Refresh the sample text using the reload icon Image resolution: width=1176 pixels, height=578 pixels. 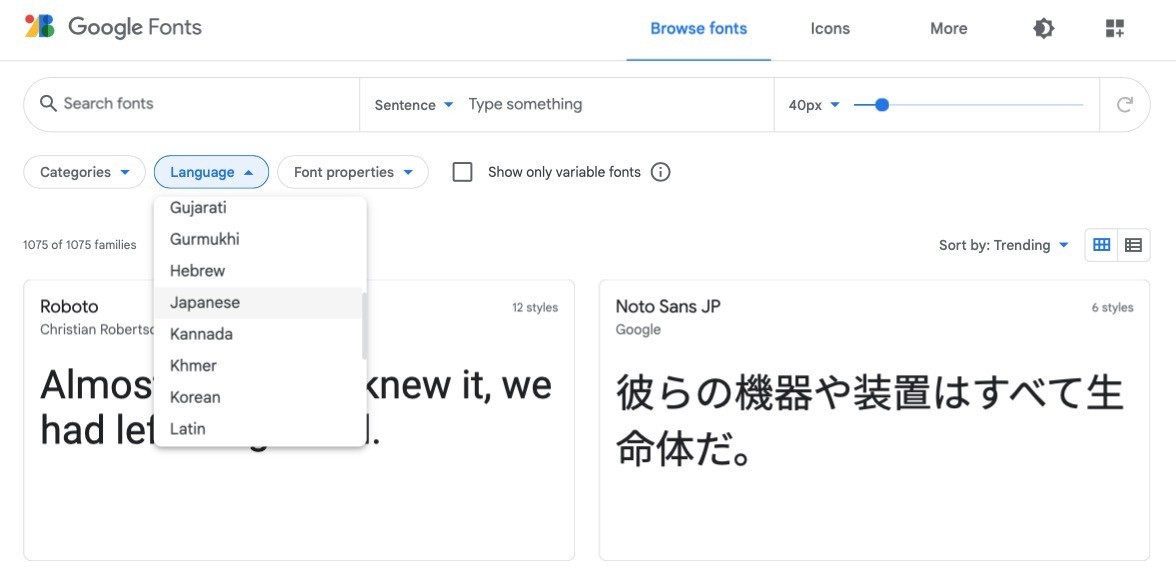pos(1125,103)
